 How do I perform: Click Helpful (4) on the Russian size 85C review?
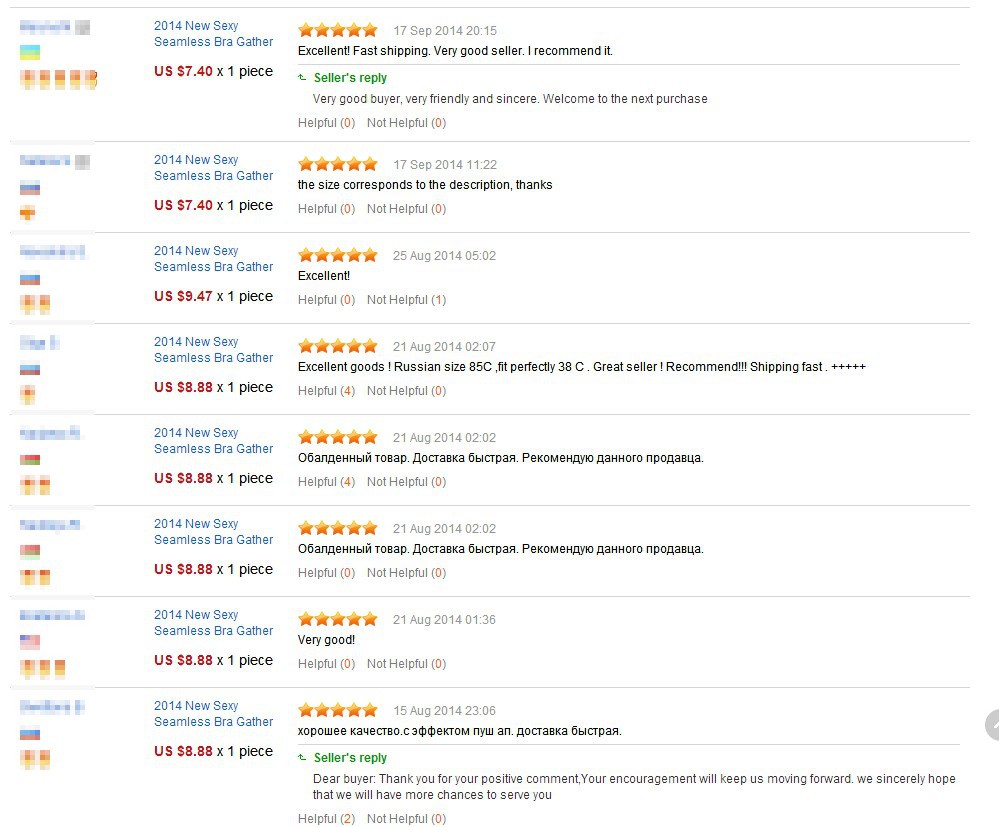[x=326, y=391]
